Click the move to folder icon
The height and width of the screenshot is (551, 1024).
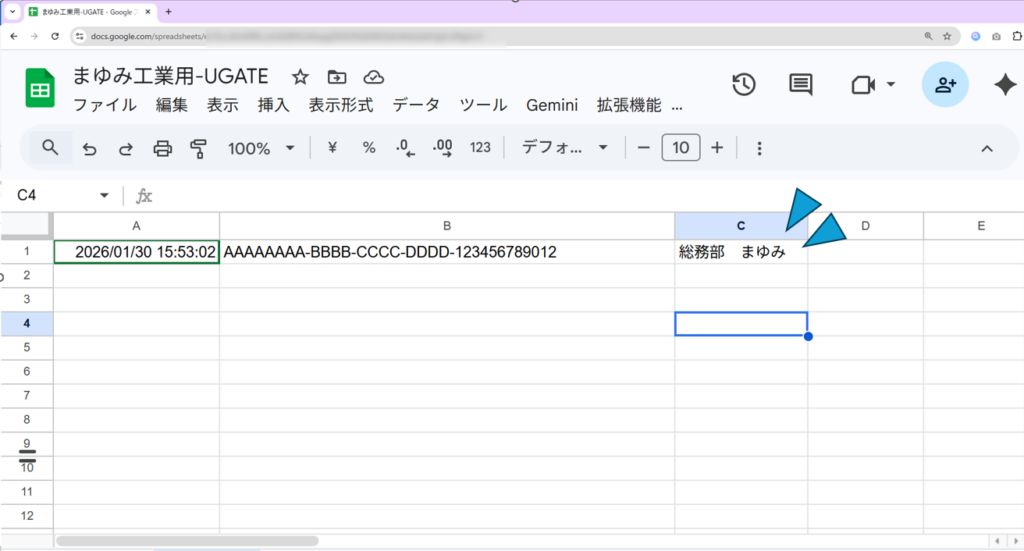click(x=337, y=77)
